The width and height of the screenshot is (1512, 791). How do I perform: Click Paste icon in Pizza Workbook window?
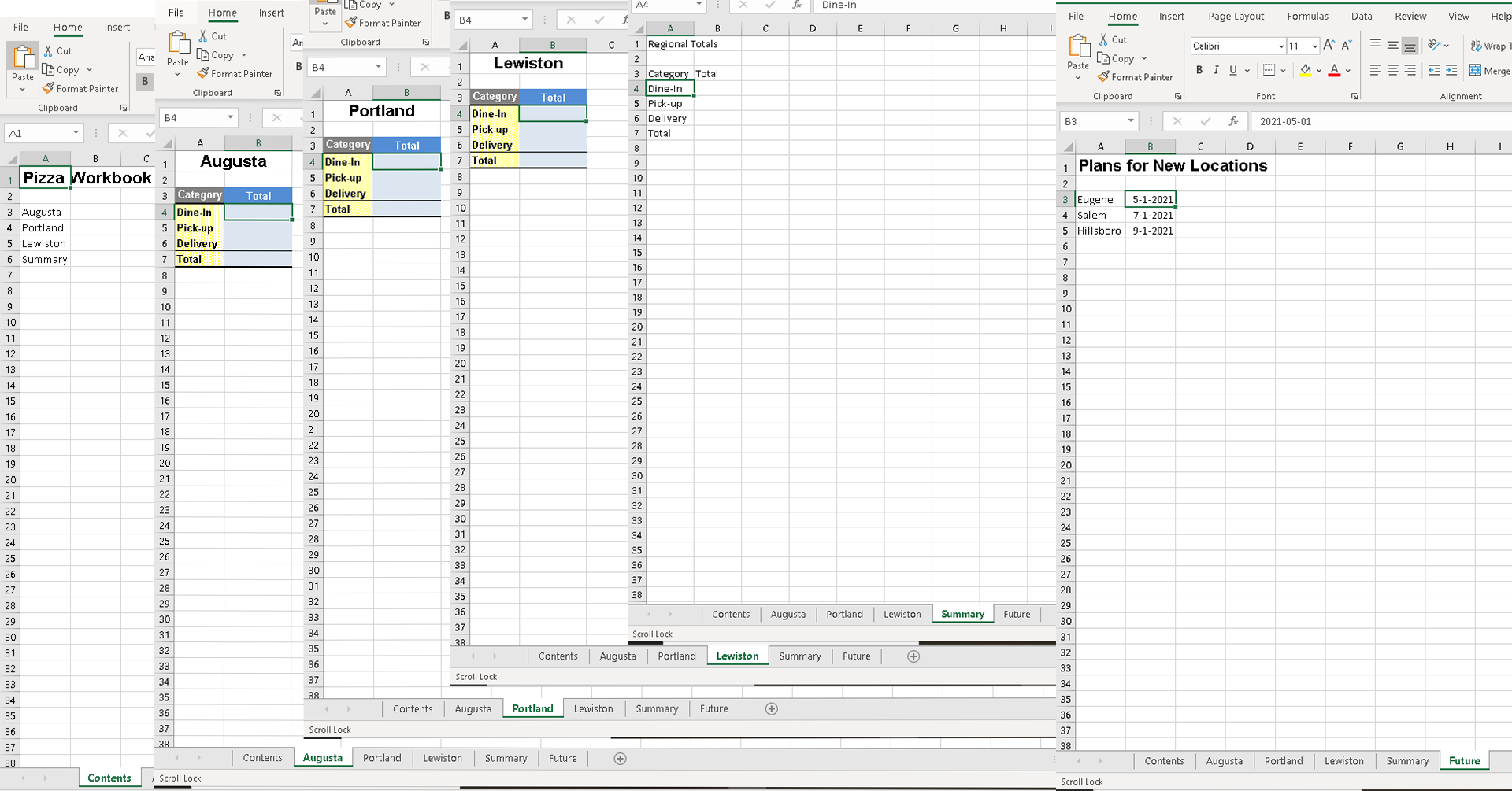pyautogui.click(x=23, y=57)
